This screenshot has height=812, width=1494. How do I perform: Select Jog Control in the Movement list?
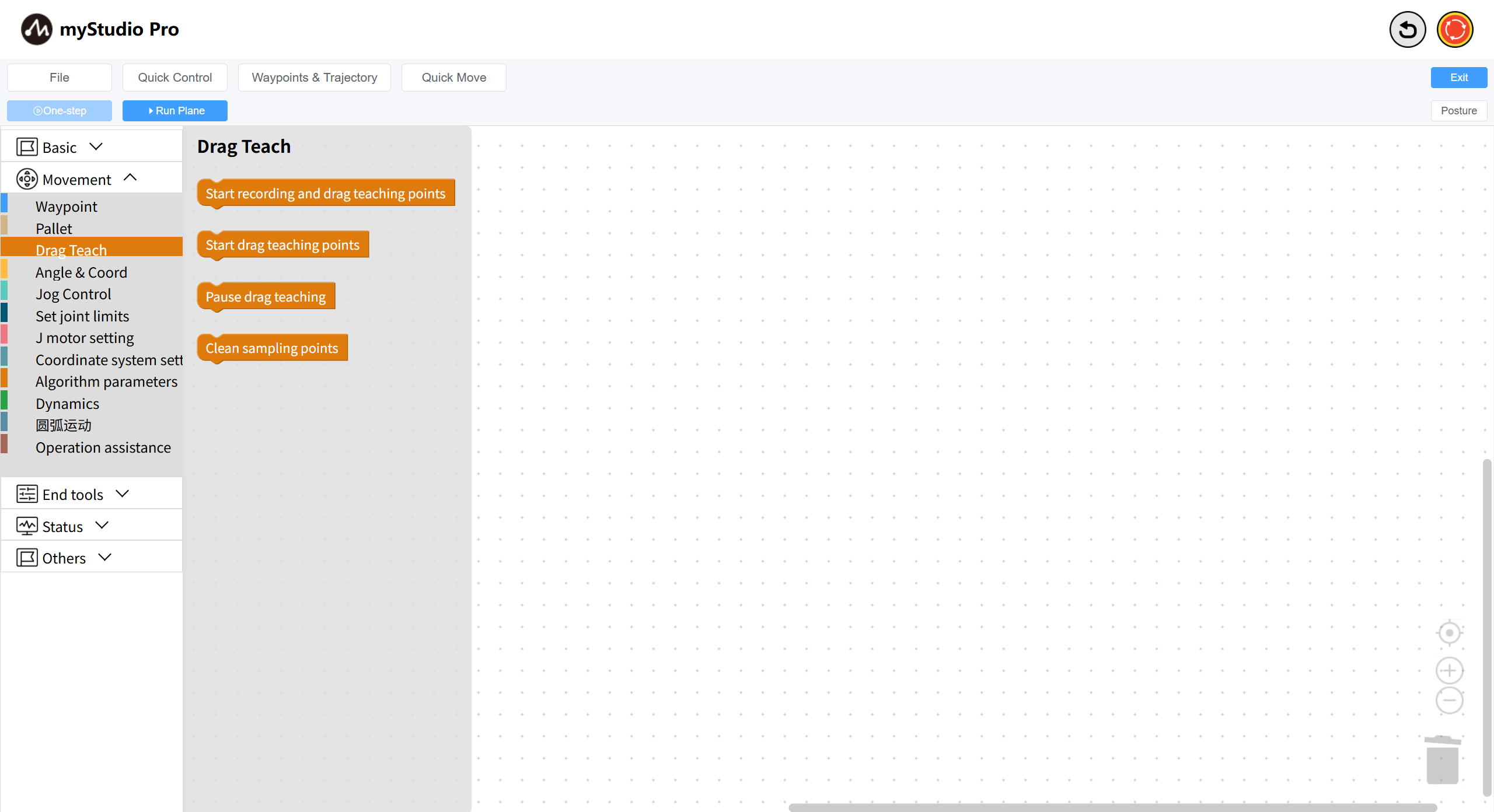pos(73,294)
